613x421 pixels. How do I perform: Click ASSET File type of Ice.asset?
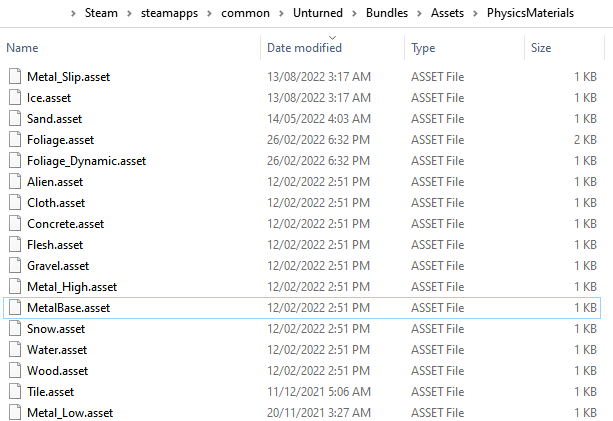point(437,98)
